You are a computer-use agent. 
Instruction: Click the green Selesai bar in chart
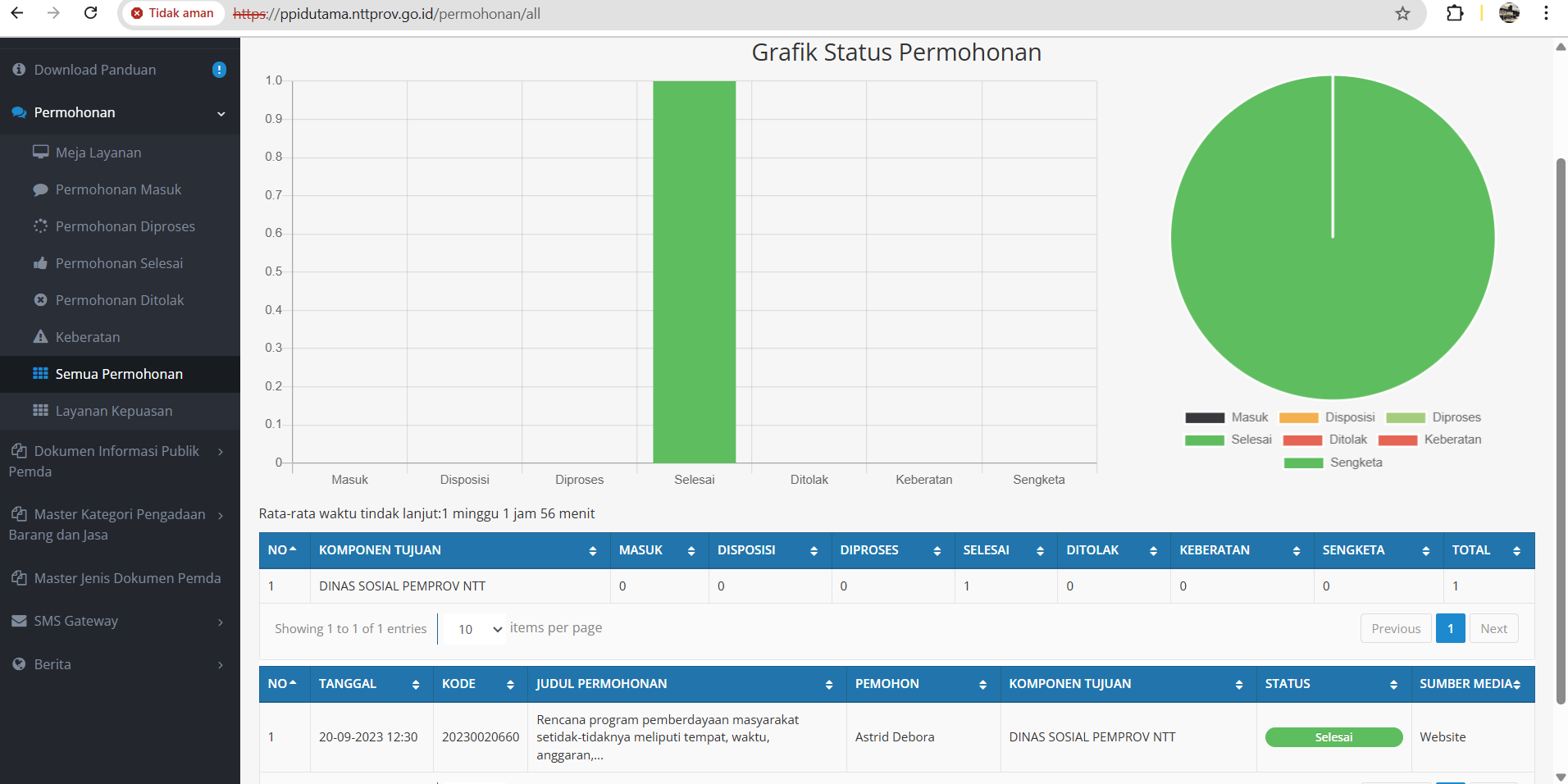694,271
